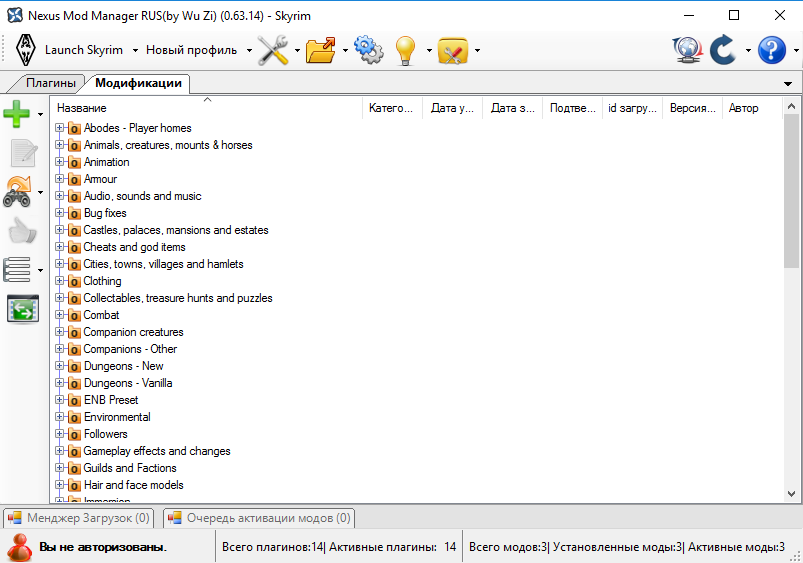Switch to the Плагины tab

click(51, 83)
